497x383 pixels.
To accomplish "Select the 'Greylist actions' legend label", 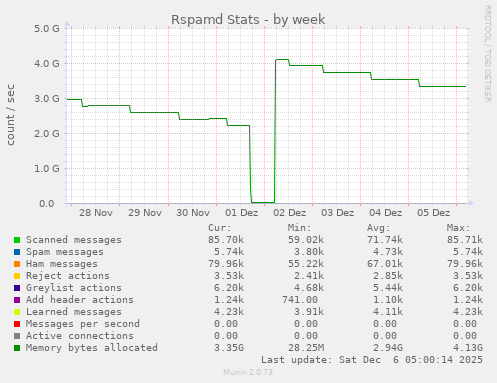I will click(x=74, y=288).
